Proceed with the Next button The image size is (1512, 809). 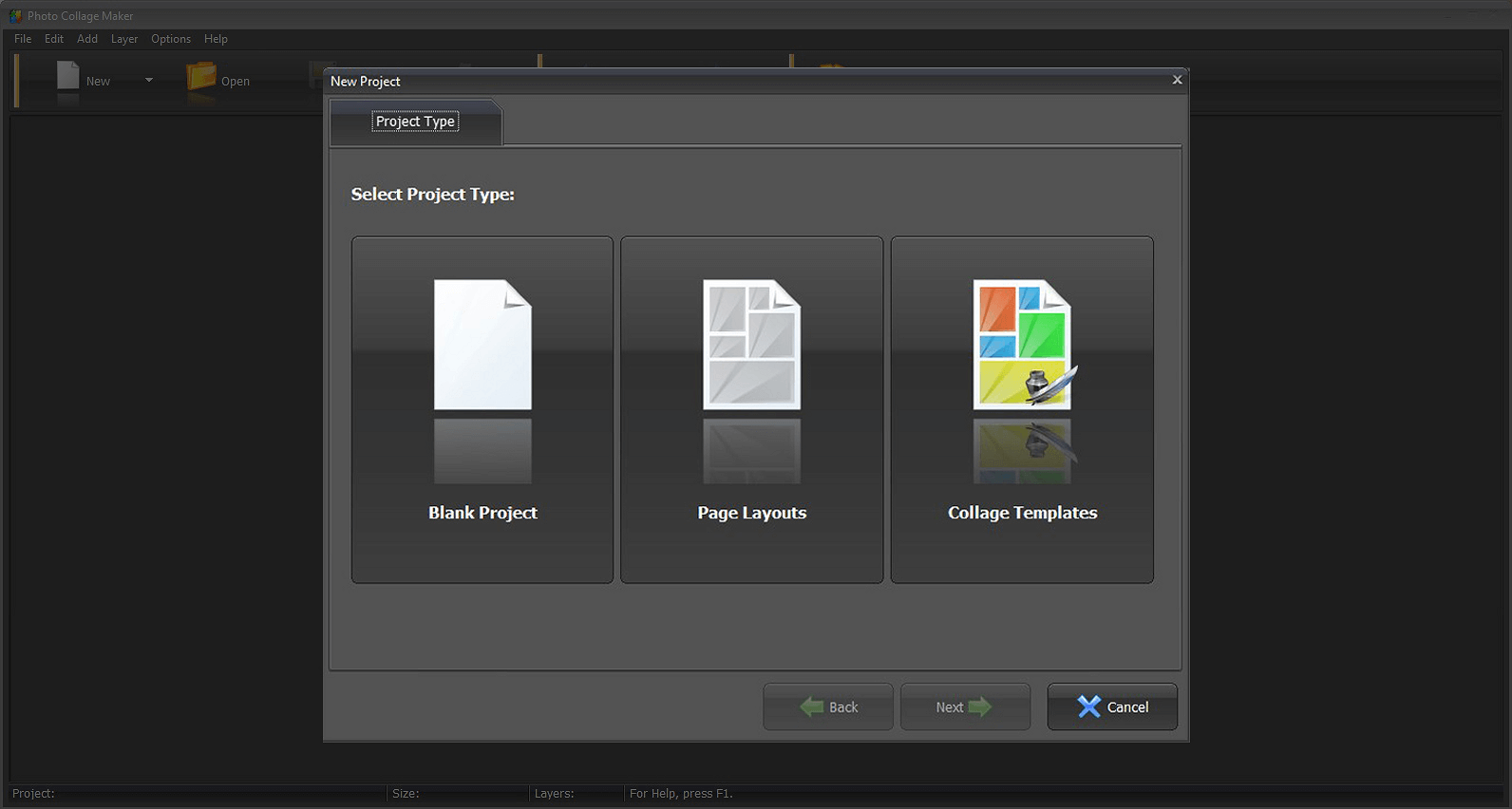point(965,706)
